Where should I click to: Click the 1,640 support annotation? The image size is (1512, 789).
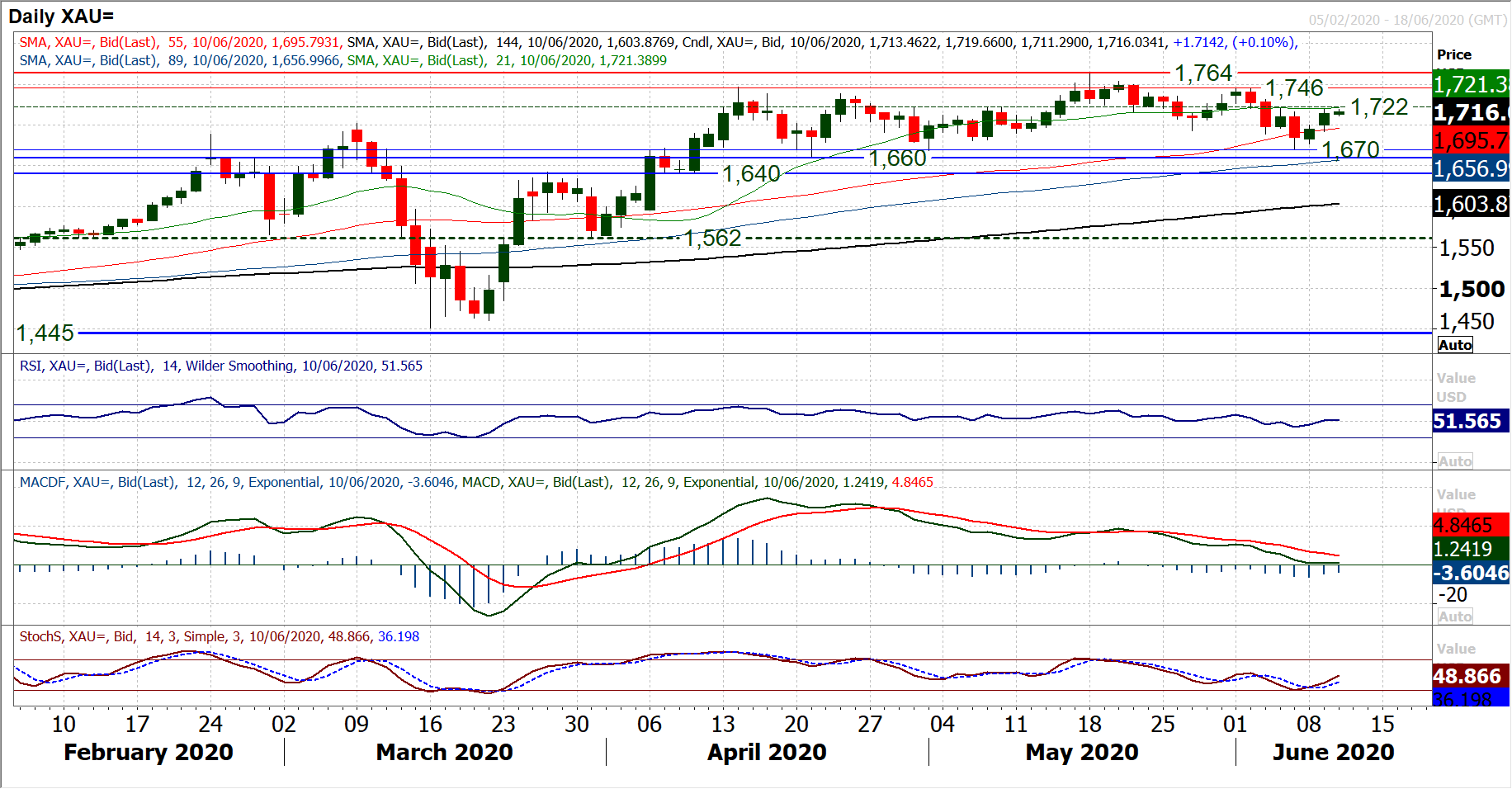pyautogui.click(x=751, y=174)
